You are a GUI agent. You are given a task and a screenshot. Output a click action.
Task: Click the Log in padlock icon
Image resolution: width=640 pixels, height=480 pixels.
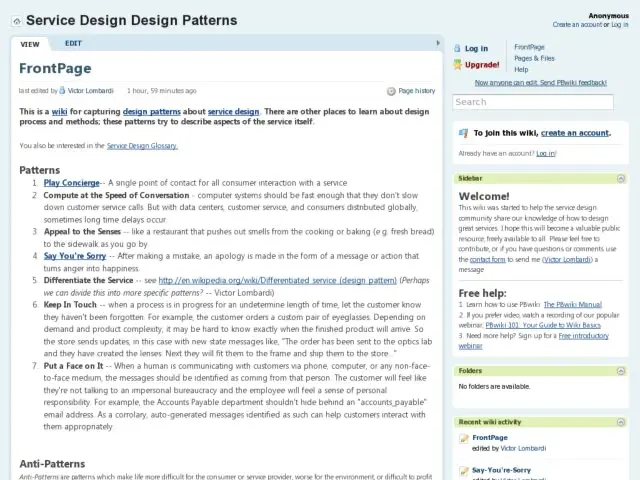(x=459, y=48)
